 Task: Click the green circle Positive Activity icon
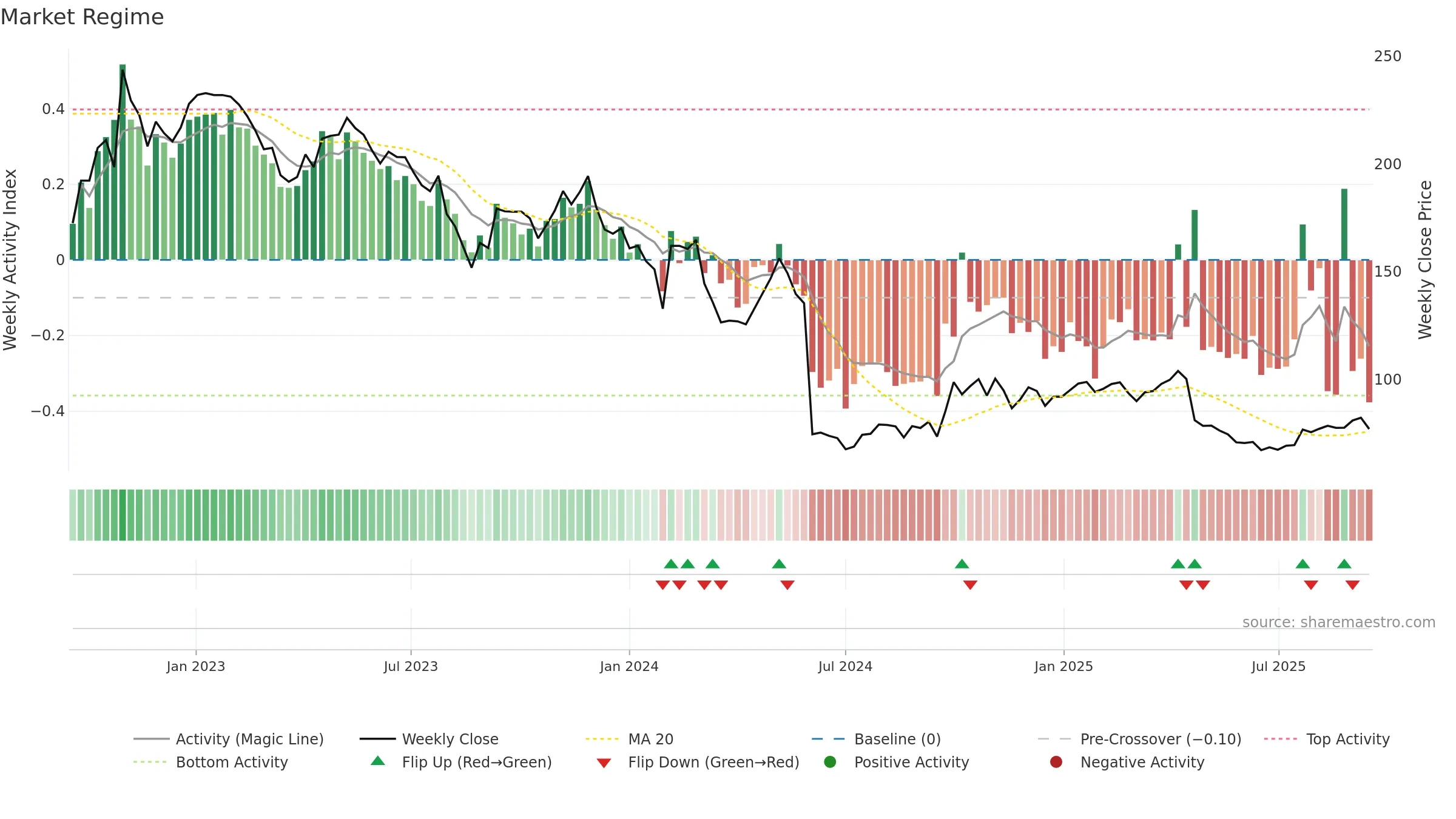point(830,762)
